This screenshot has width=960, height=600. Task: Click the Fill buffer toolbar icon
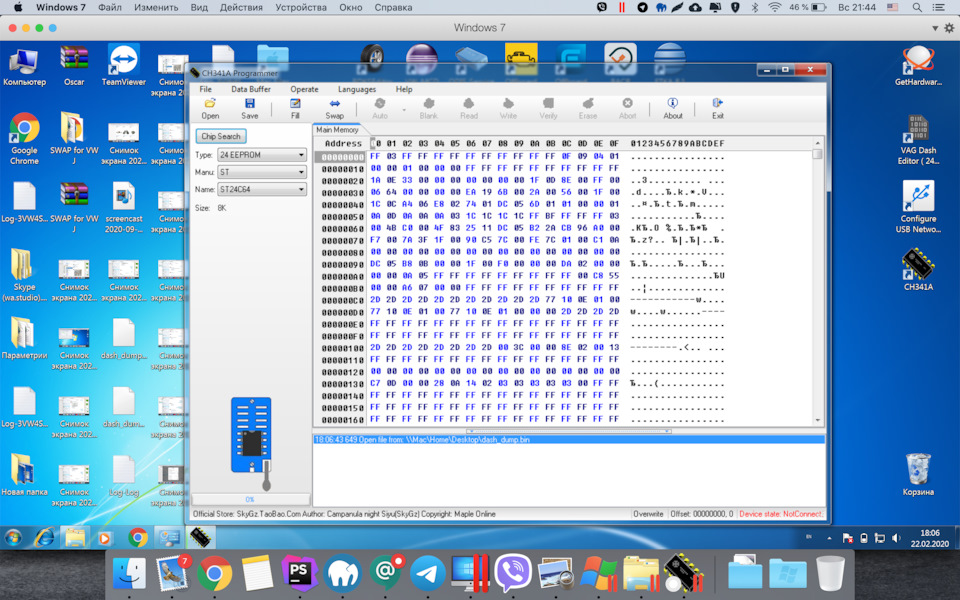pyautogui.click(x=295, y=108)
